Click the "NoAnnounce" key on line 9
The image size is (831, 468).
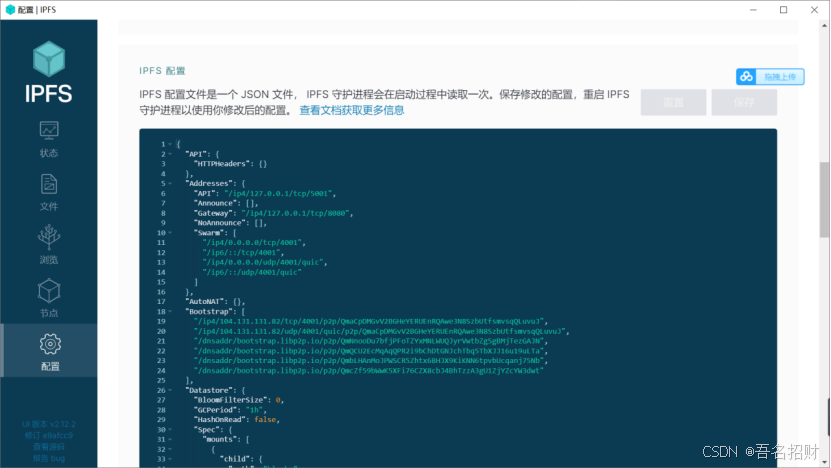click(x=219, y=223)
